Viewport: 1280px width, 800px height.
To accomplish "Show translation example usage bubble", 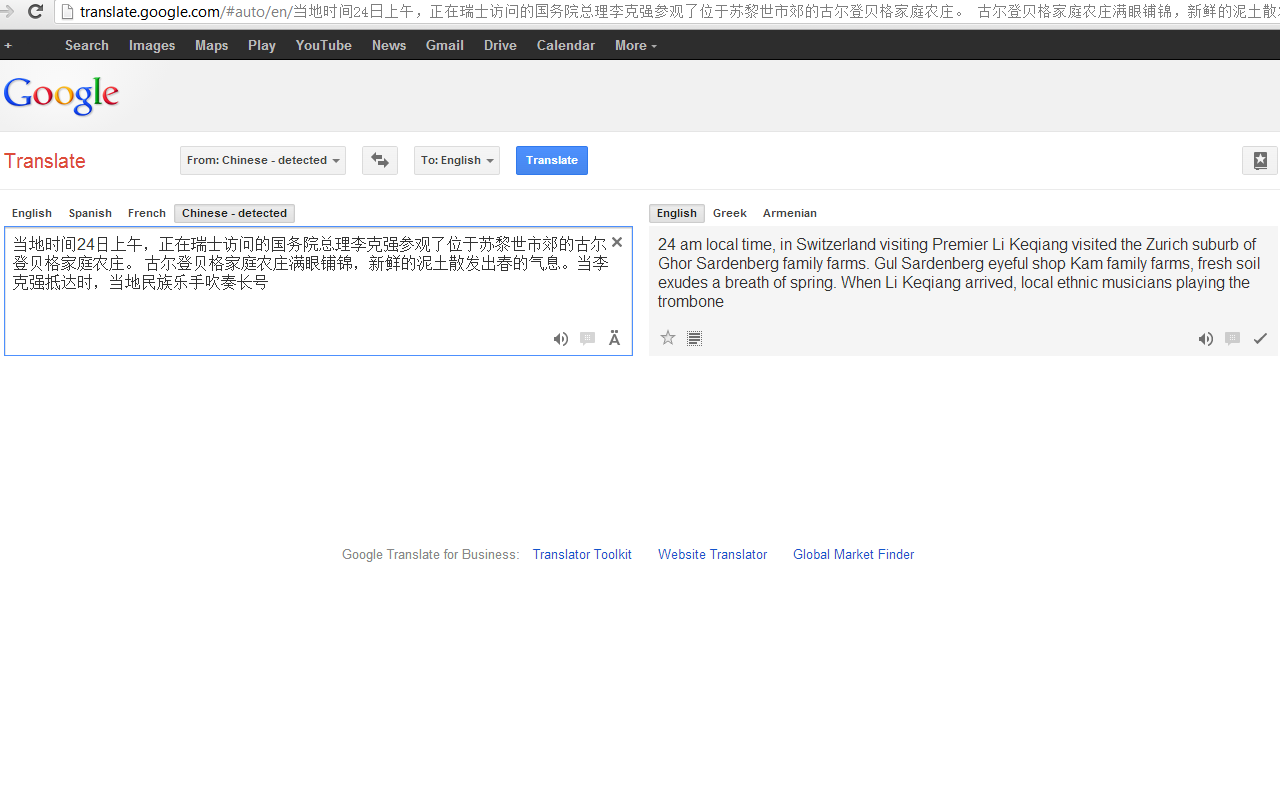I will (x=1233, y=339).
